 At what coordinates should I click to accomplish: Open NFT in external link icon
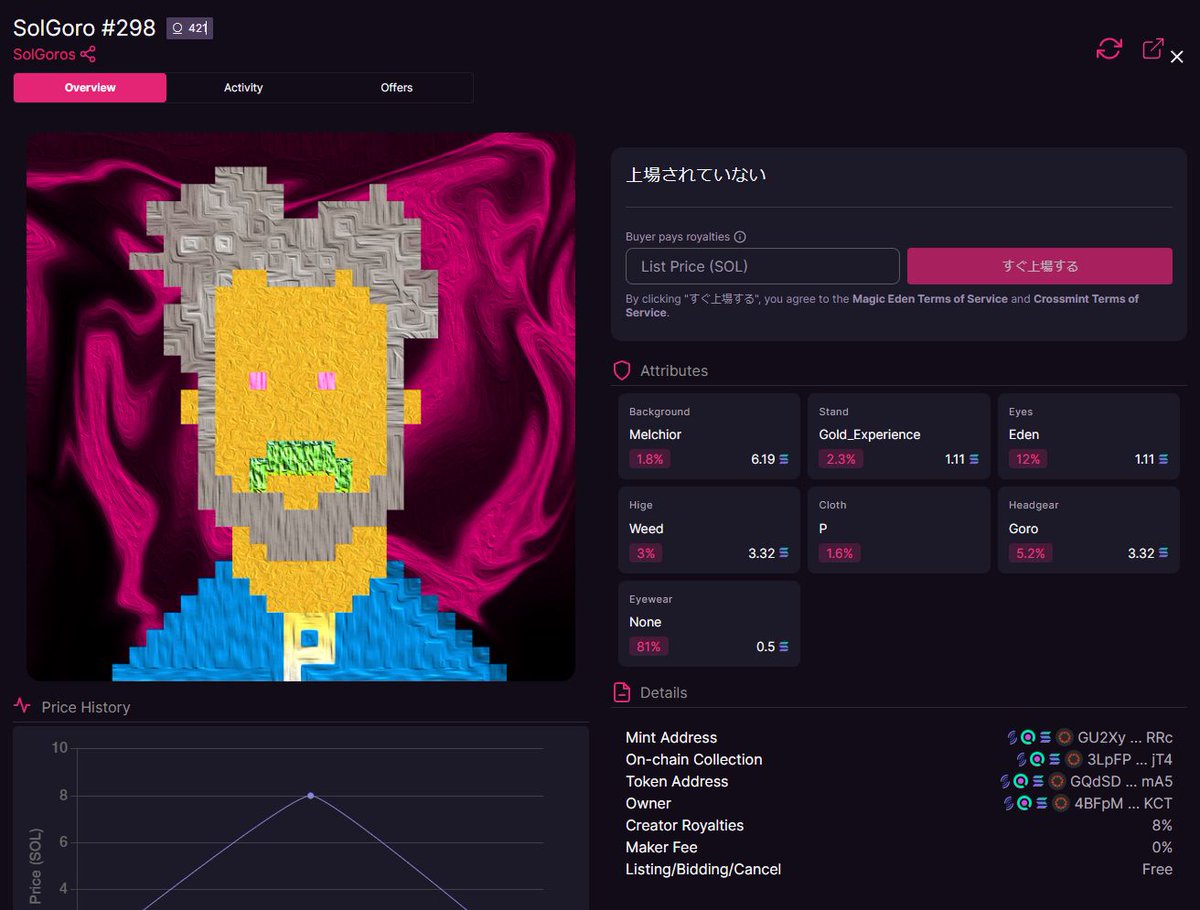(x=1153, y=48)
